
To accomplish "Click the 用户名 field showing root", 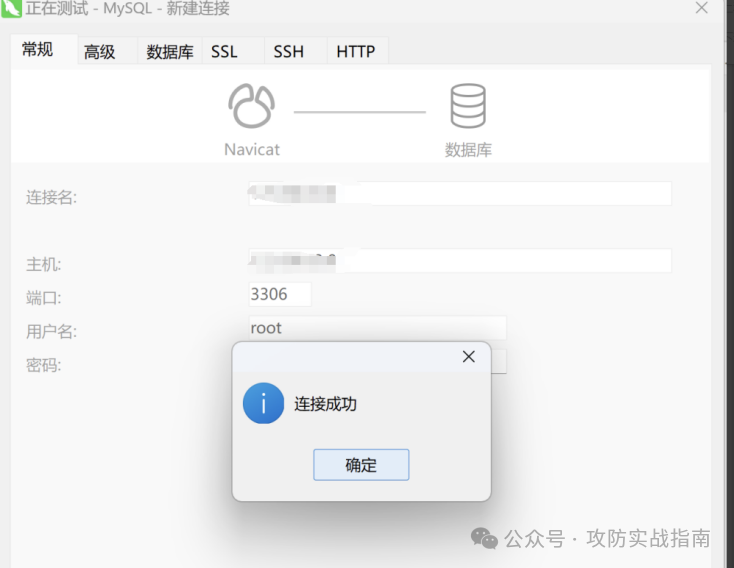I will [377, 327].
